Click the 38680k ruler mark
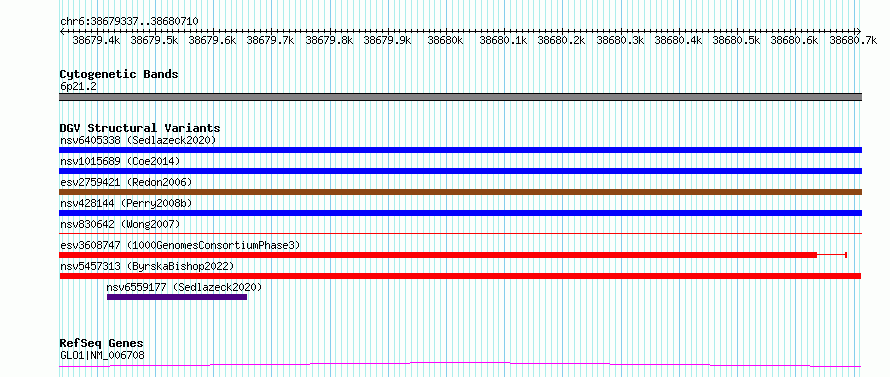This screenshot has height=377, width=890. [x=446, y=40]
